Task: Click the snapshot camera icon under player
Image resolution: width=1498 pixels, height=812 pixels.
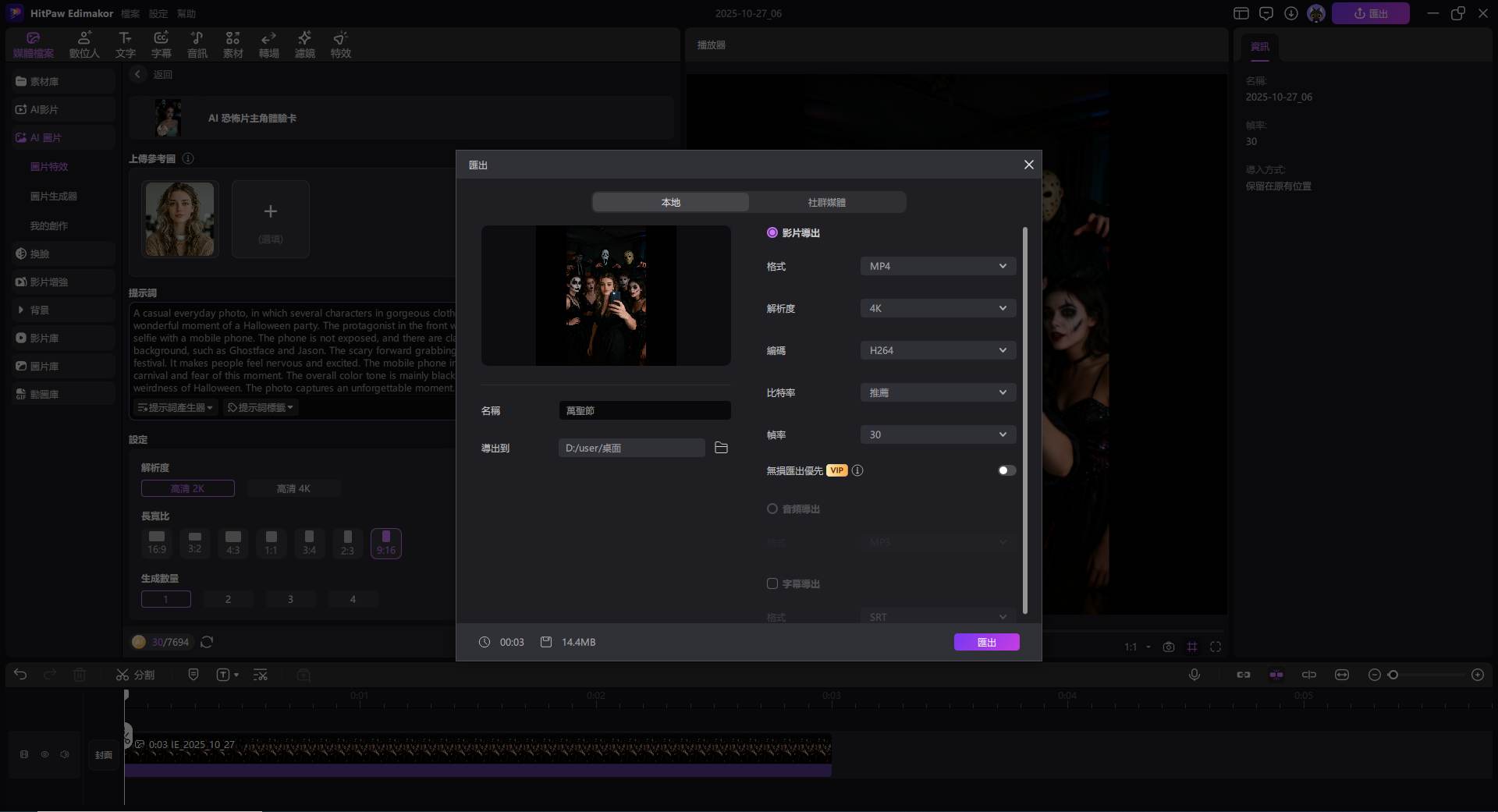Action: pyautogui.click(x=1168, y=647)
